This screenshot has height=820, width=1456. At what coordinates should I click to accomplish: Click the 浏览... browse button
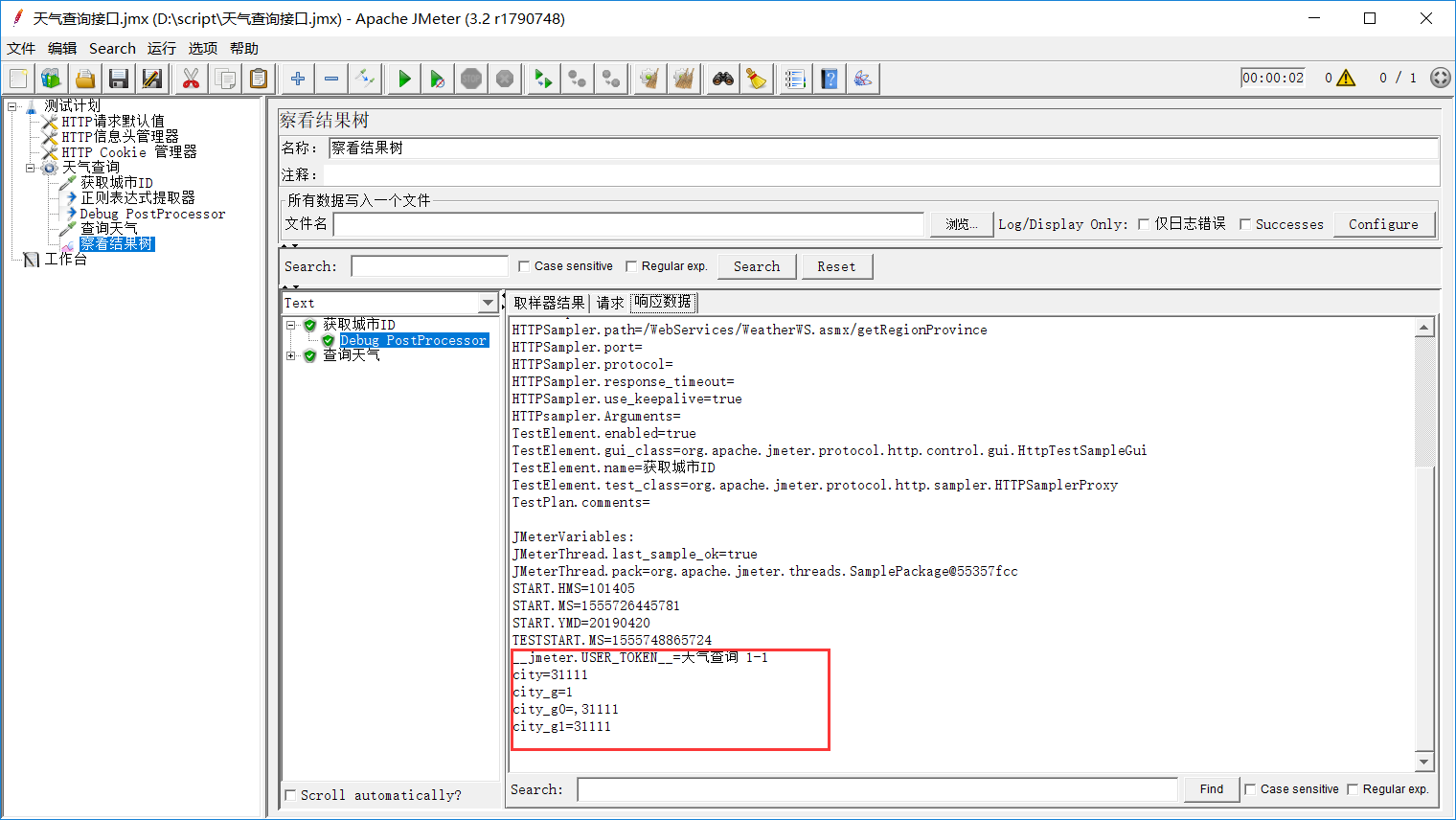(x=962, y=224)
